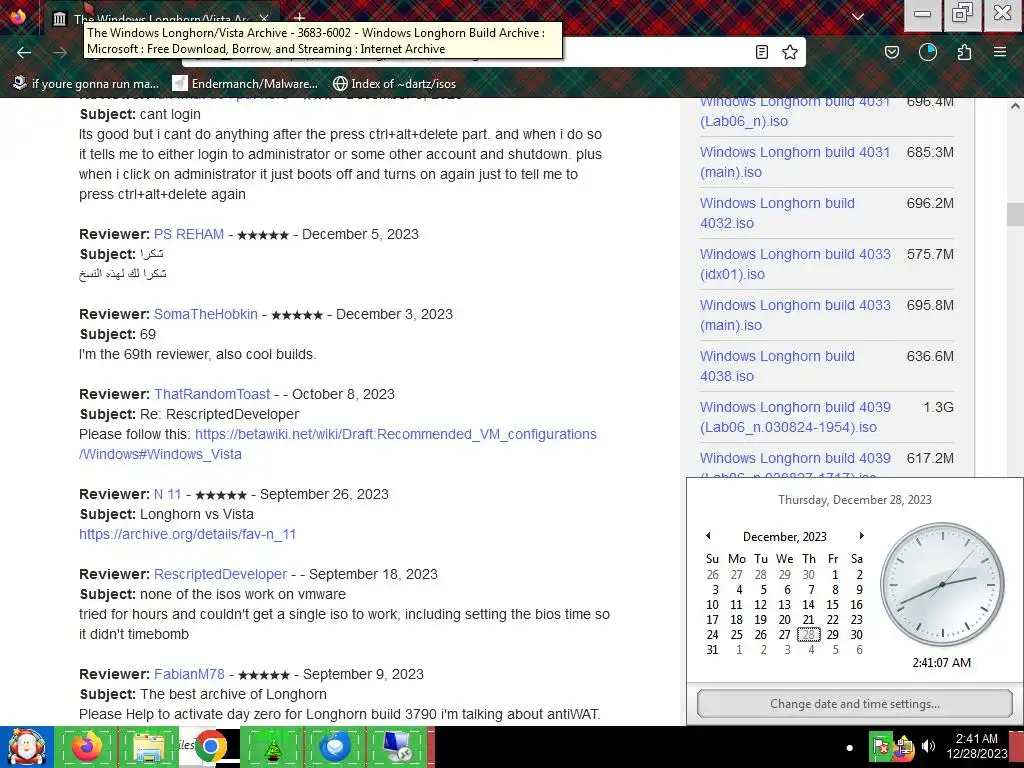Open 'Index of ~dartz/isos' bookmark
Screen dimensions: 1024x768
tap(394, 84)
